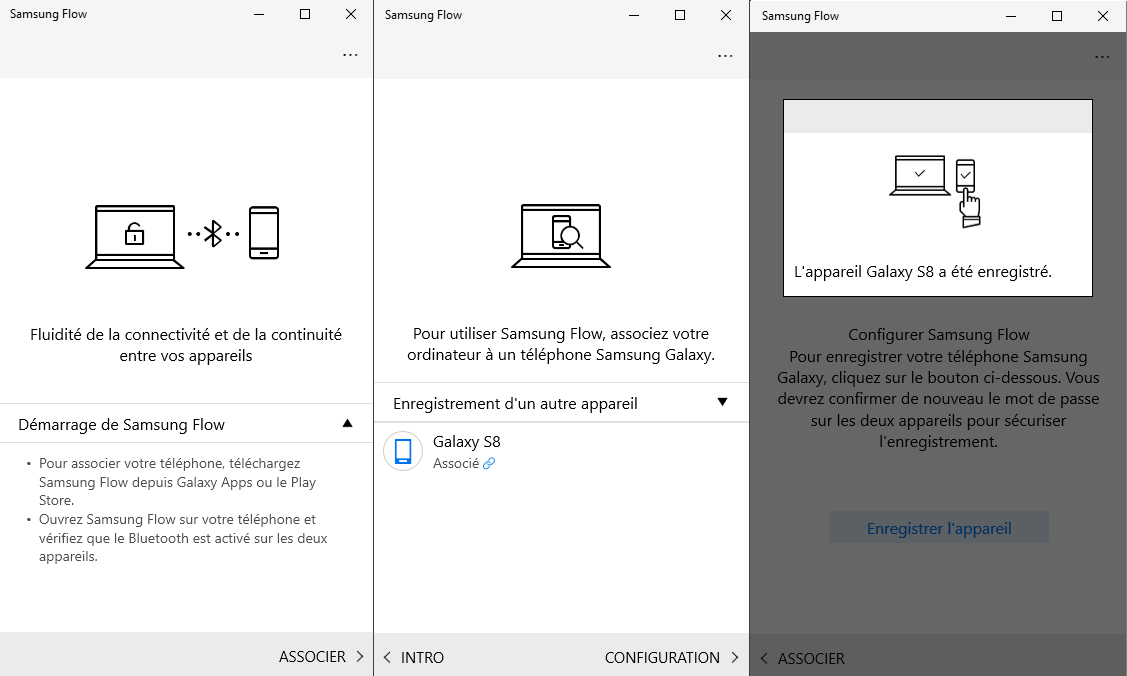
Task: Open the more options menu in left window
Action: click(350, 55)
